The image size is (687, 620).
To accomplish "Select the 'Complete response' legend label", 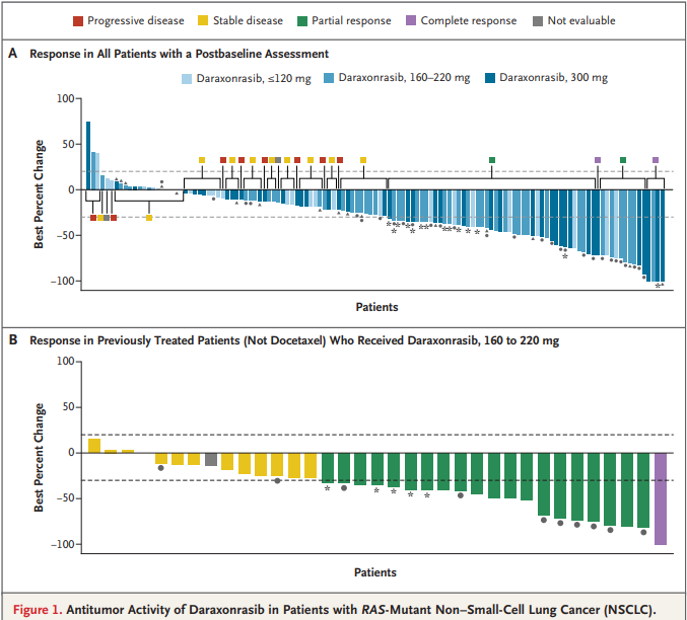I will [469, 21].
